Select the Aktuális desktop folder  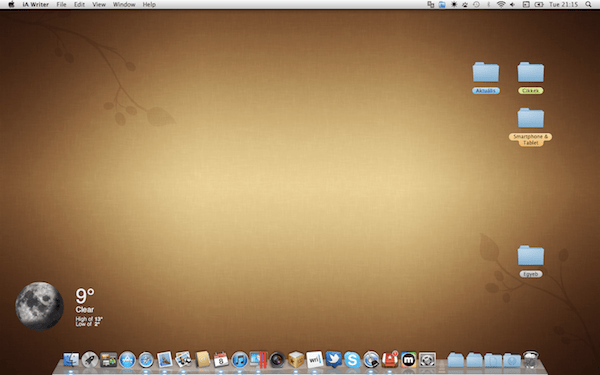[x=486, y=77]
